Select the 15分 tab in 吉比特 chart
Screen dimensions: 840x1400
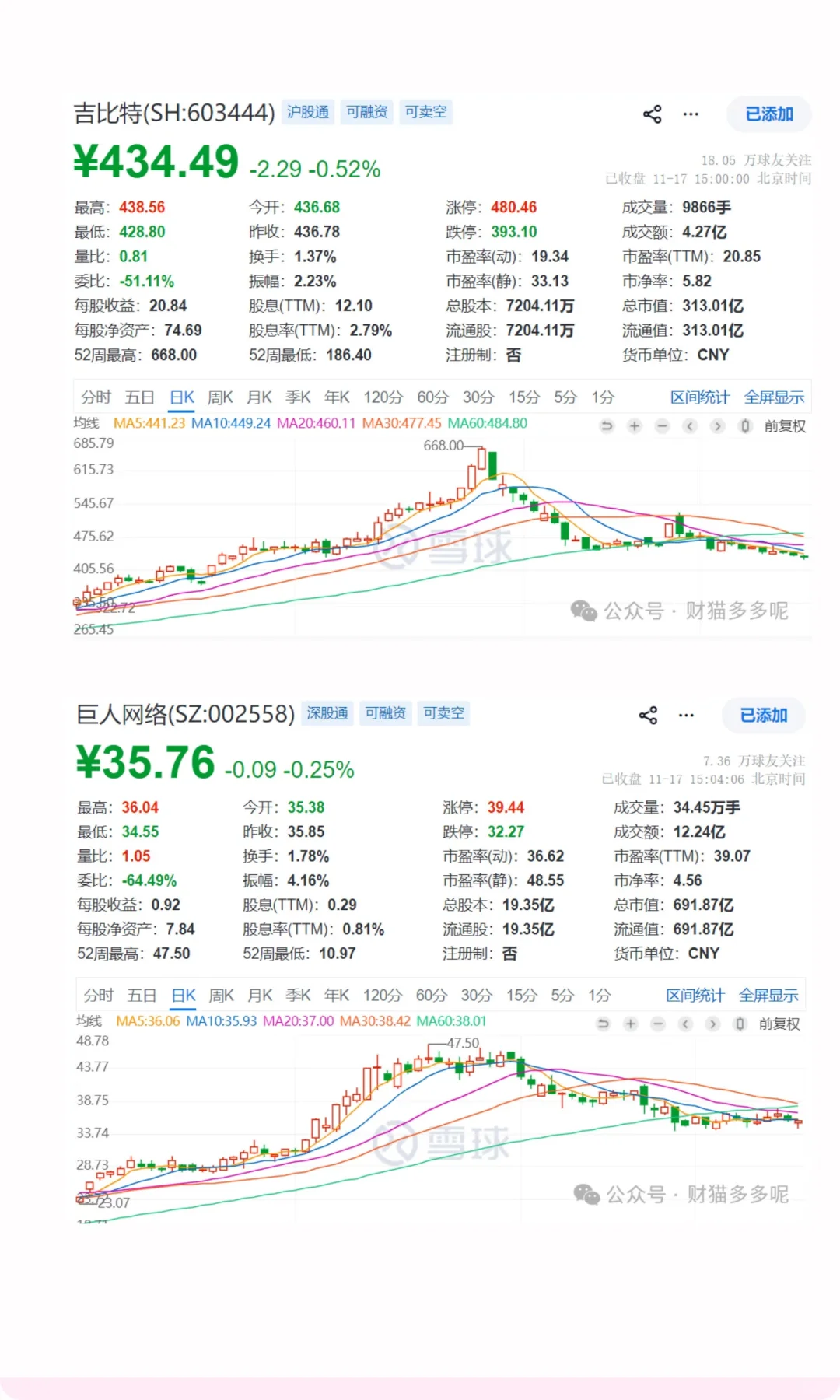tap(524, 397)
